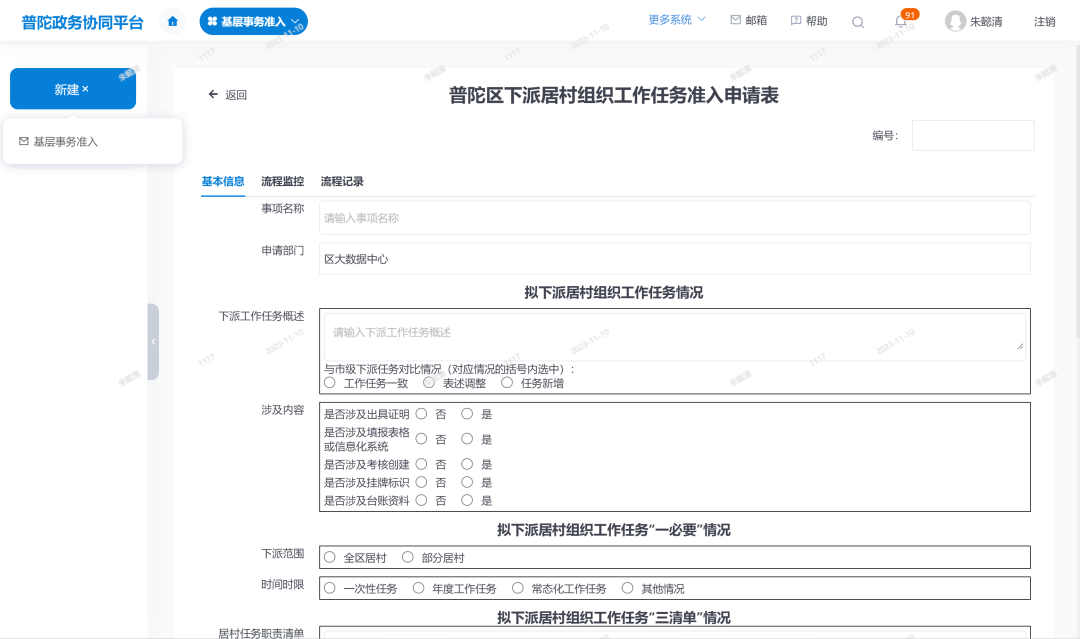Click the 朱懿清 user avatar icon

[957, 20]
